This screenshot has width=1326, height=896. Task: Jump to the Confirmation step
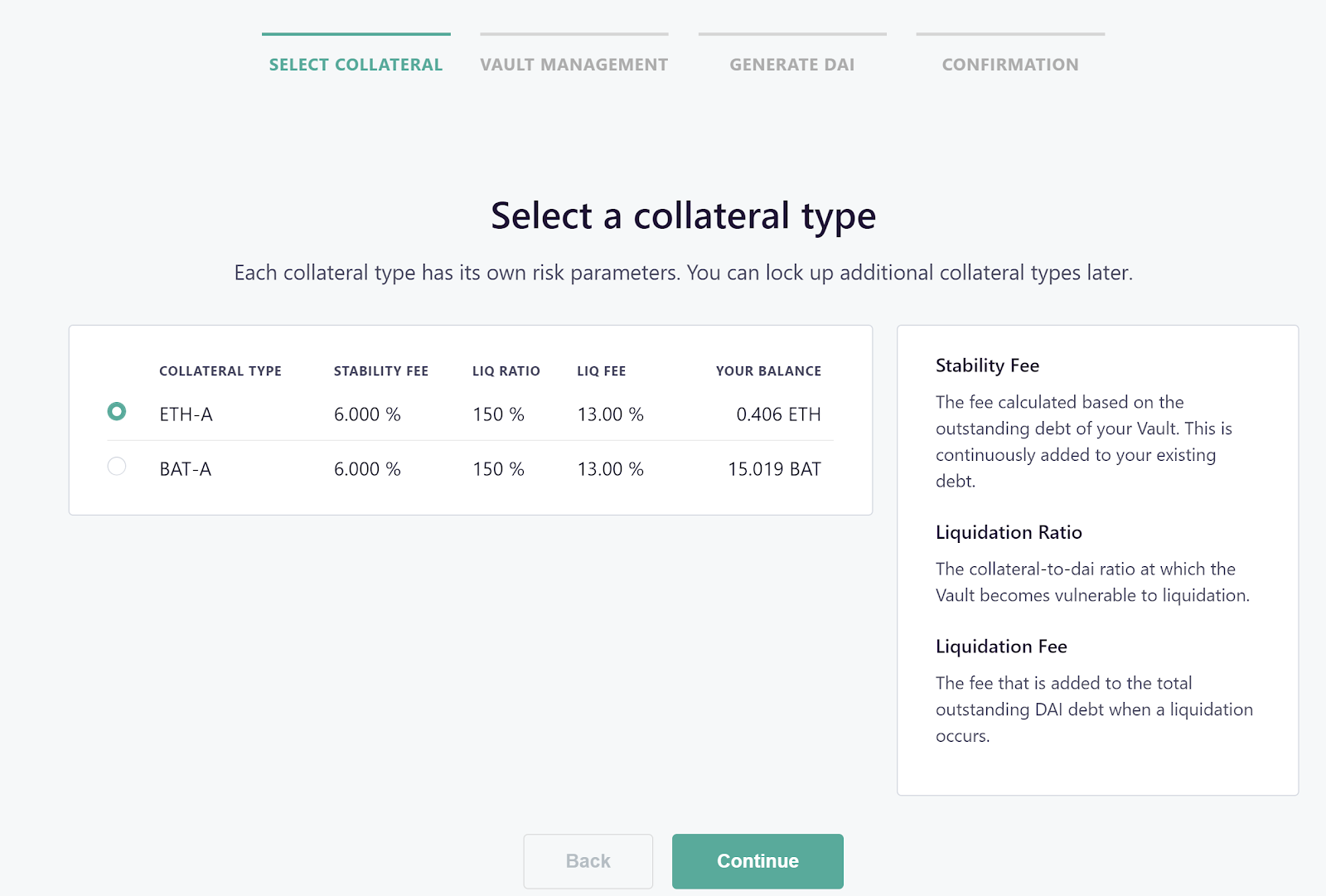(1010, 64)
